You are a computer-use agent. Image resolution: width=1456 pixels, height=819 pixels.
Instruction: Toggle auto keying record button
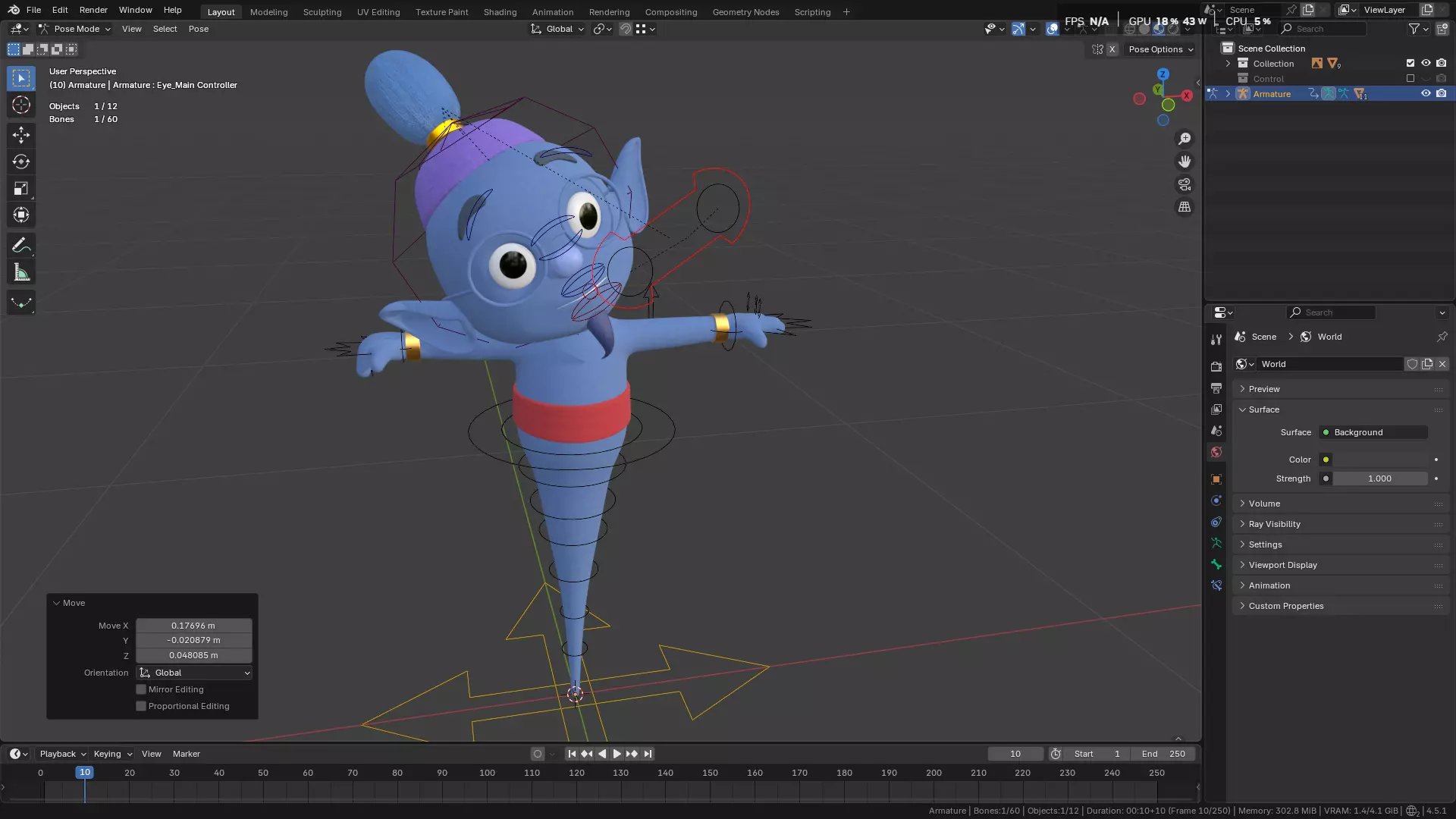coord(538,754)
